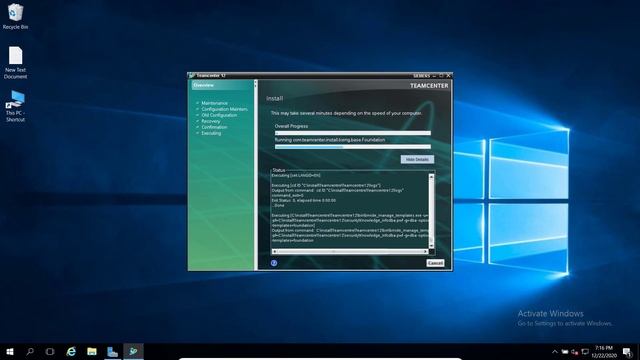Screen dimensions: 640x360
Task: Open the Windows Start menu
Action: tap(10, 351)
